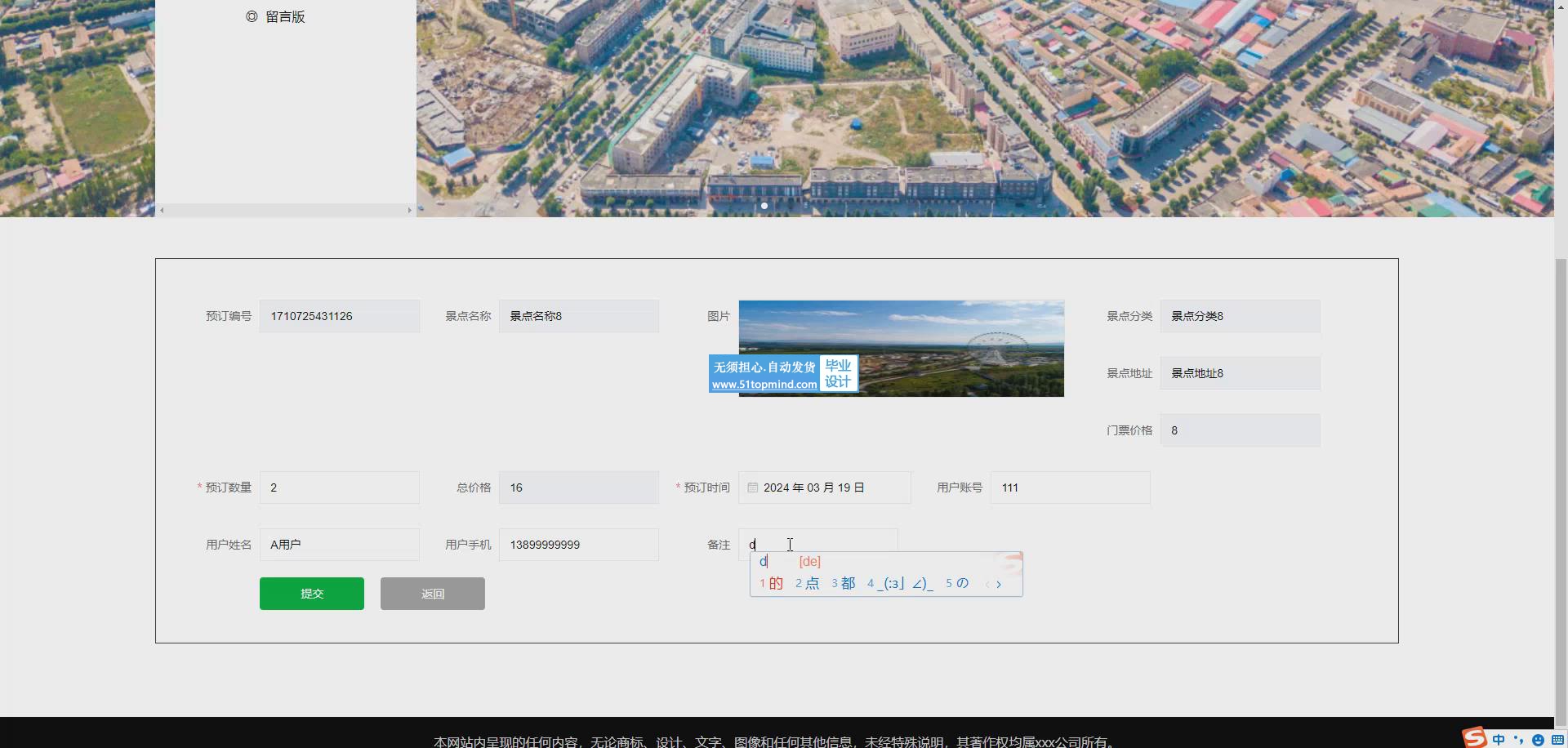Go to next IME candidate page arrow
Screen dimensions: 1568x748
coord(999,584)
